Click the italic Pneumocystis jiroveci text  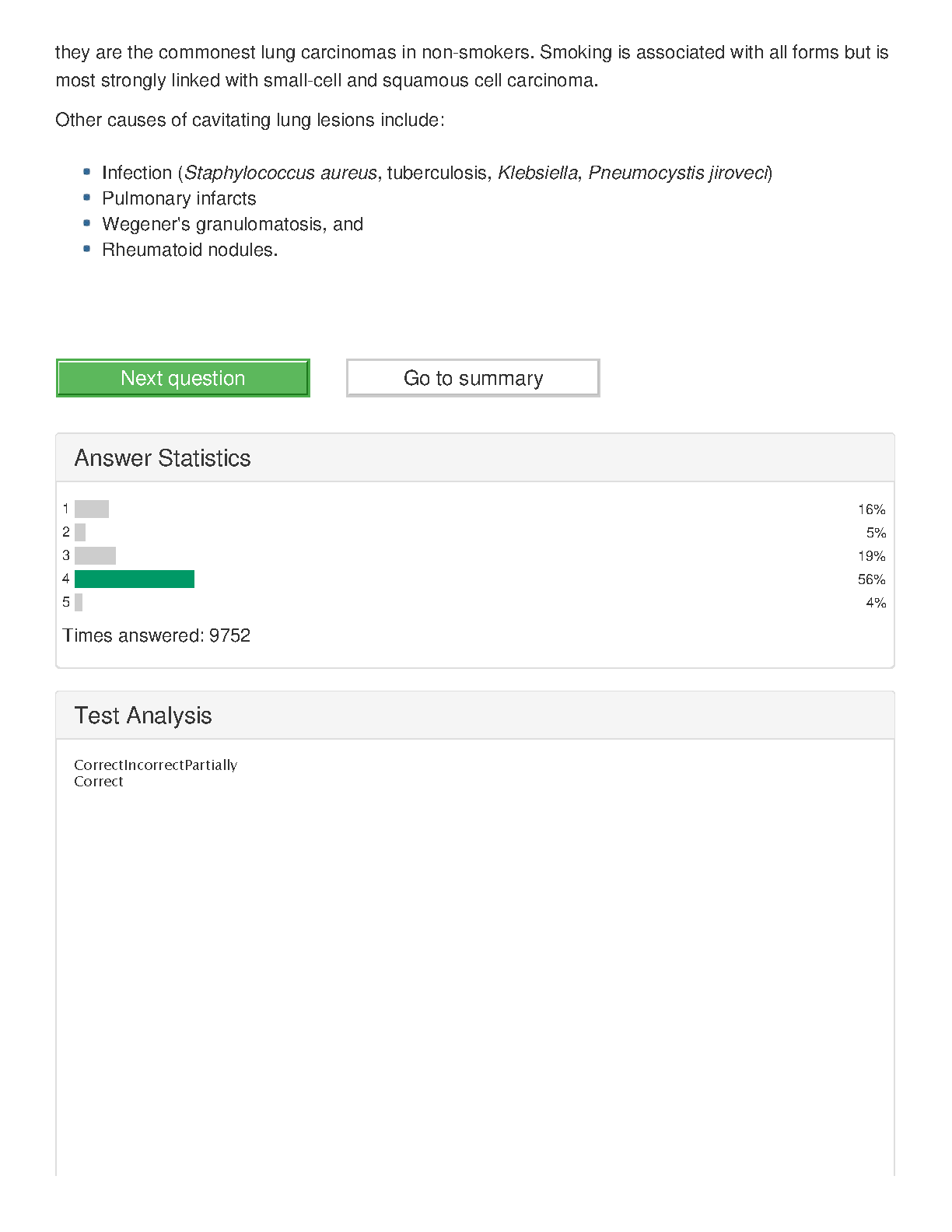click(678, 173)
